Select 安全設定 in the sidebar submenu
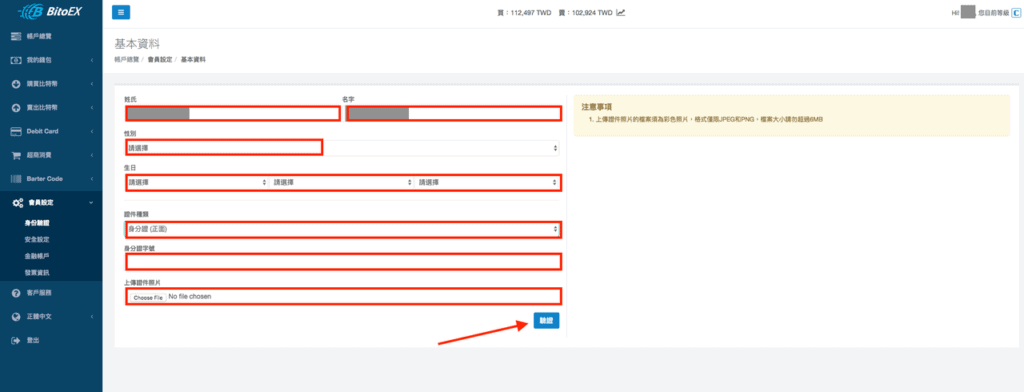 point(37,240)
